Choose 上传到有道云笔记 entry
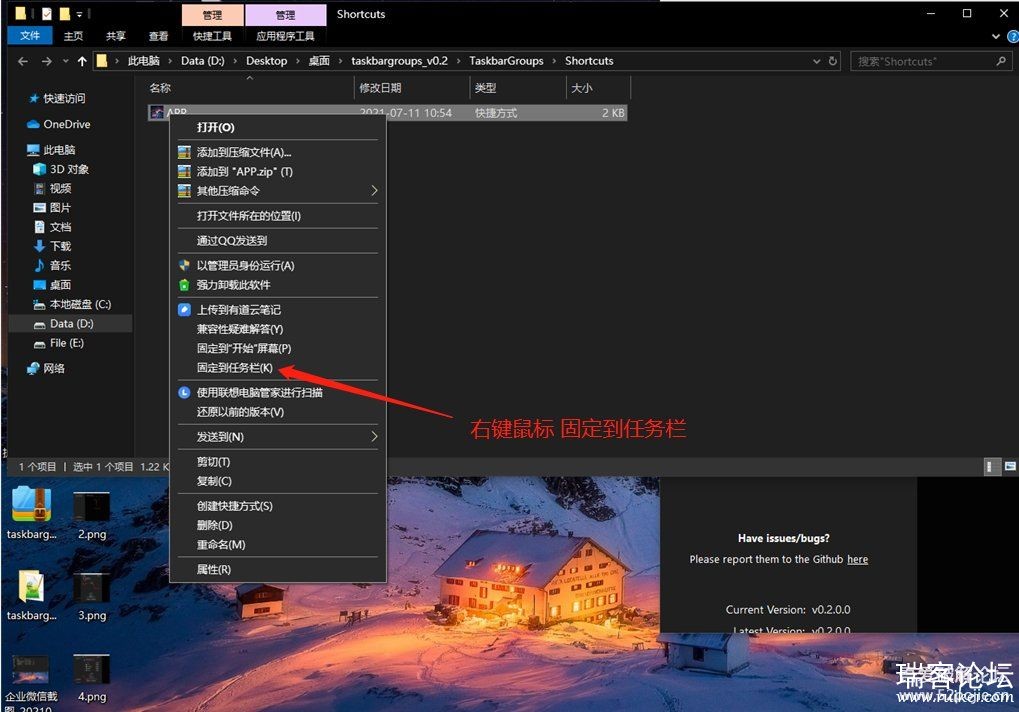1019x712 pixels. [277, 310]
